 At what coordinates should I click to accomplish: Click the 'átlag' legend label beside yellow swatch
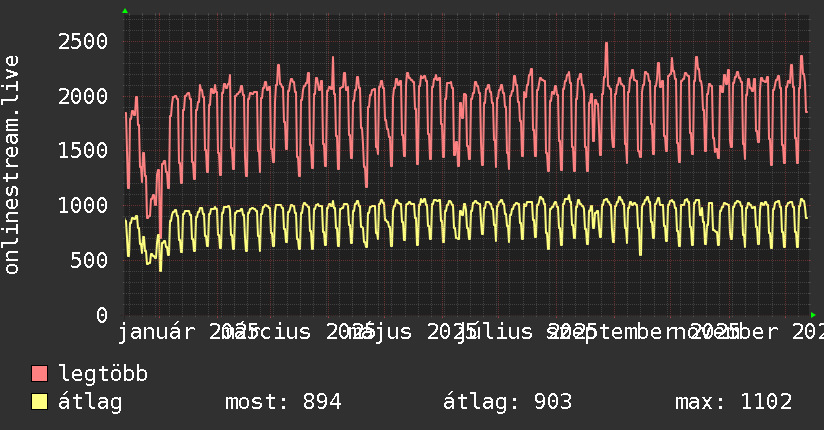[90, 402]
